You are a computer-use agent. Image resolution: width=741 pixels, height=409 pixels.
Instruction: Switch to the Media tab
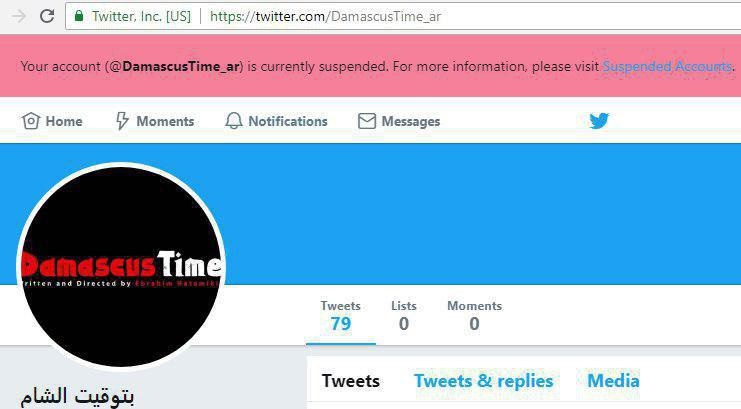pos(613,381)
